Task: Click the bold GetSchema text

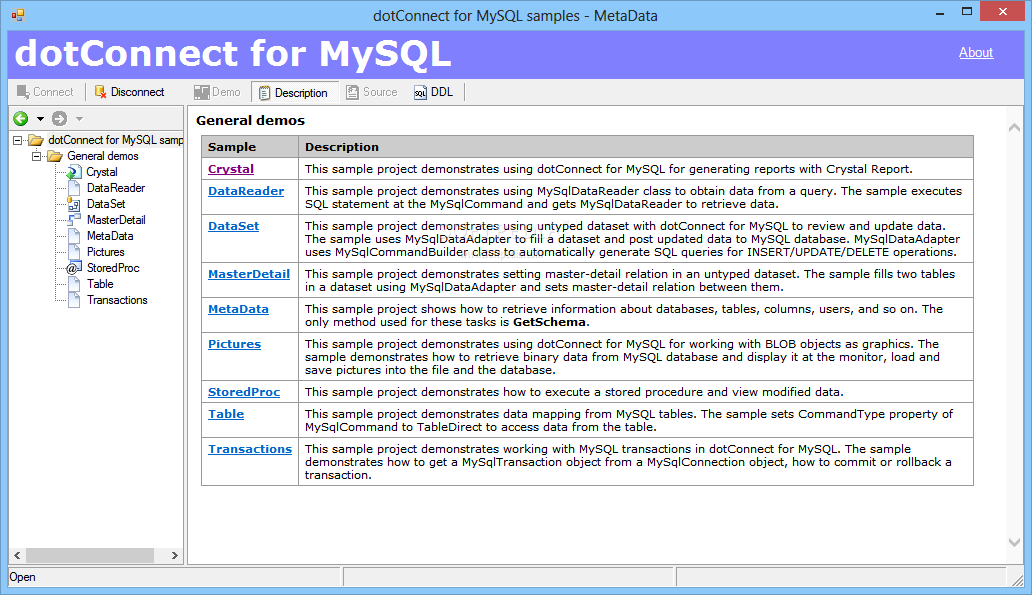Action: (x=549, y=322)
